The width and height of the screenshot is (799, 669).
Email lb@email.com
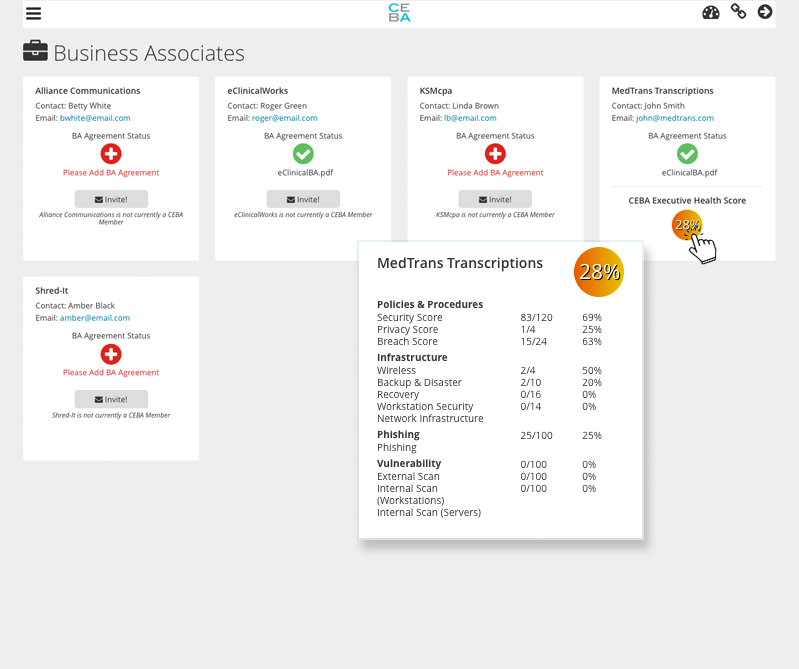pos(470,118)
